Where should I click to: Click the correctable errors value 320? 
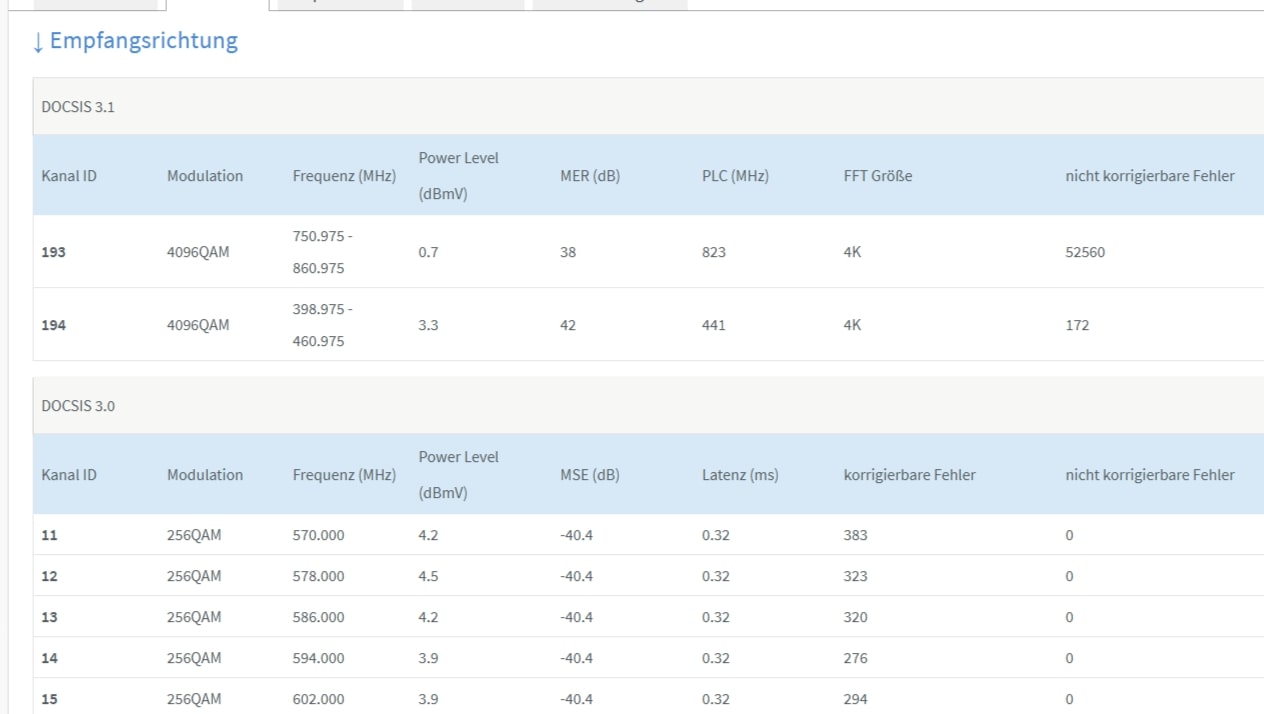click(855, 617)
